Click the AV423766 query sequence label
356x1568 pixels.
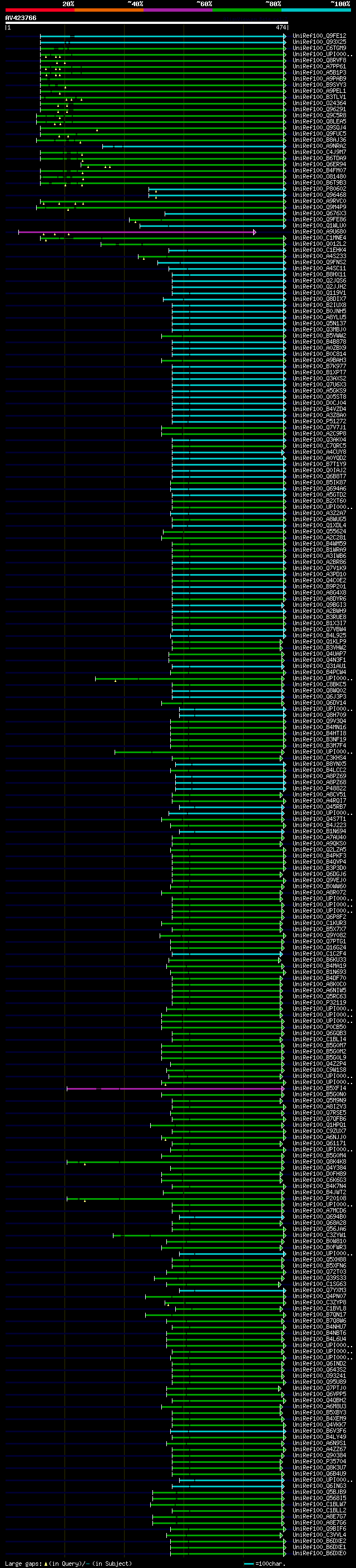coord(21,18)
